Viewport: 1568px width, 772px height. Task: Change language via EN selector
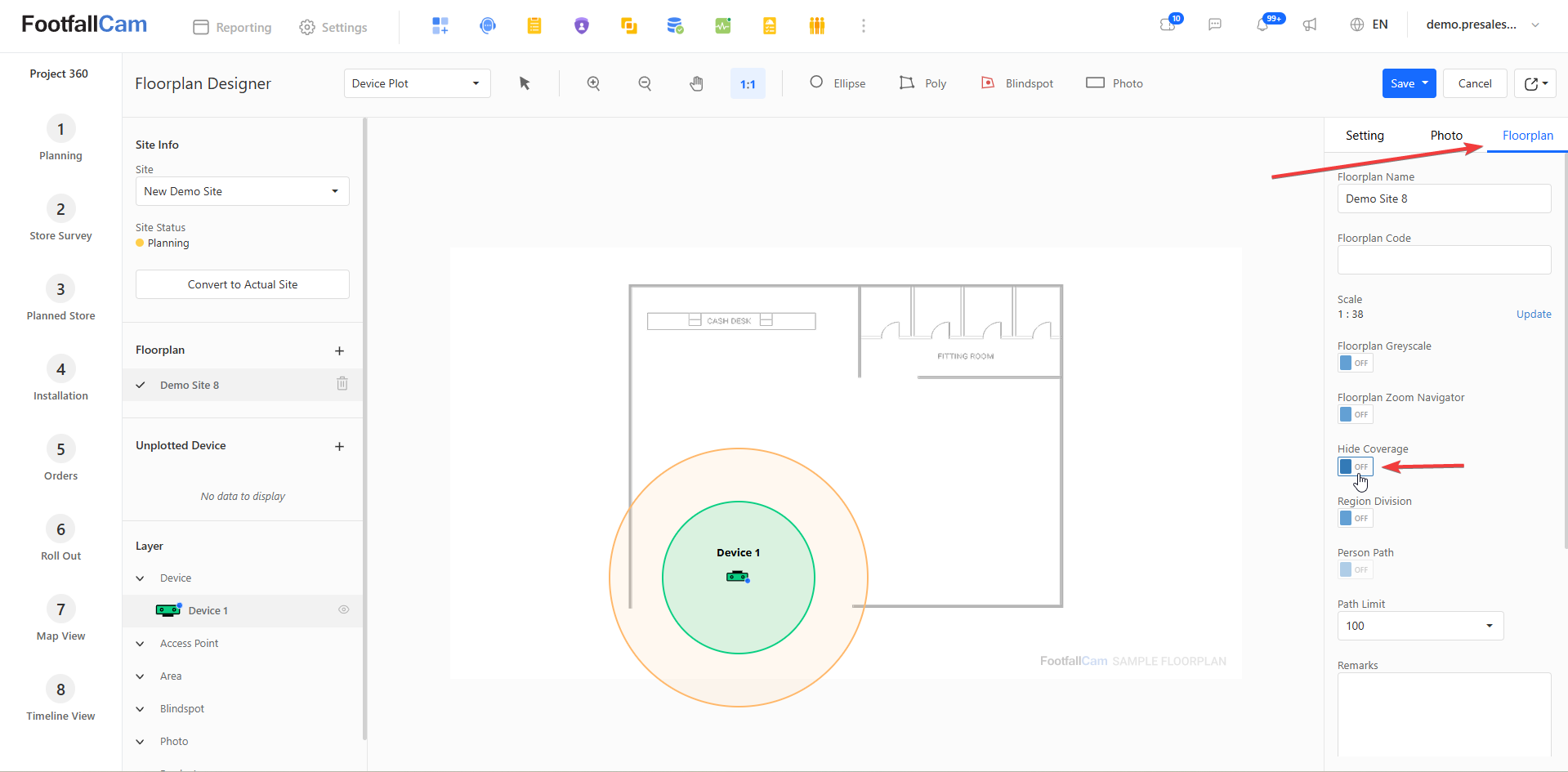[1369, 25]
